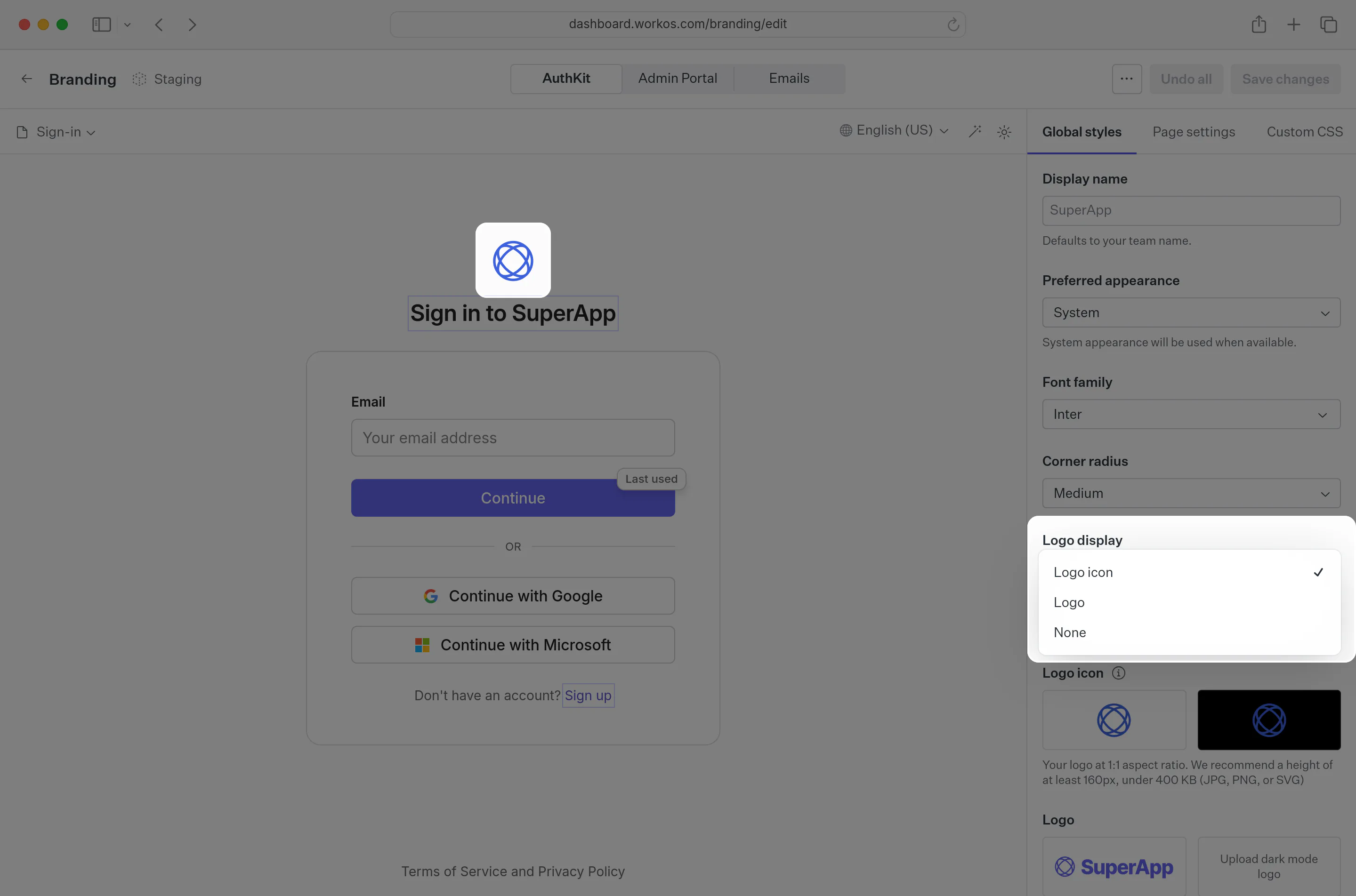Open the sidebar menu dropdown chevron
This screenshot has height=896, width=1356.
pyautogui.click(x=128, y=24)
